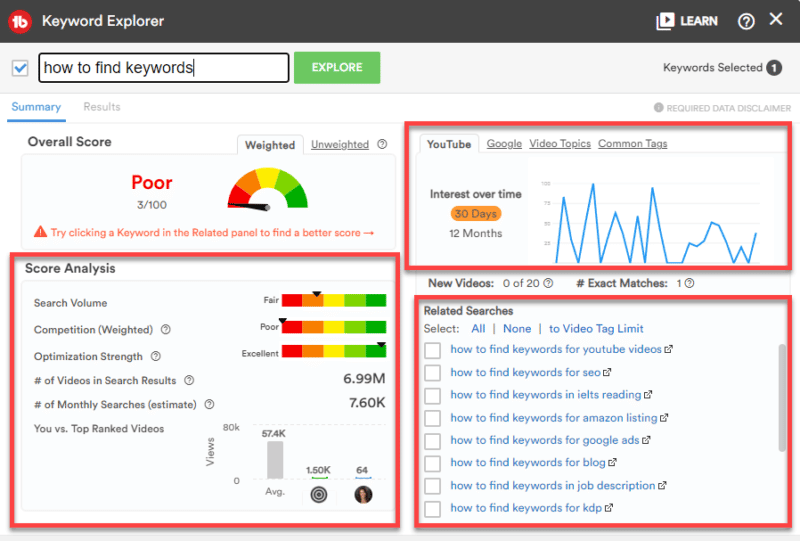Screen dimensions: 800x541
Task: Click Select All related searches
Action: pyautogui.click(x=478, y=329)
